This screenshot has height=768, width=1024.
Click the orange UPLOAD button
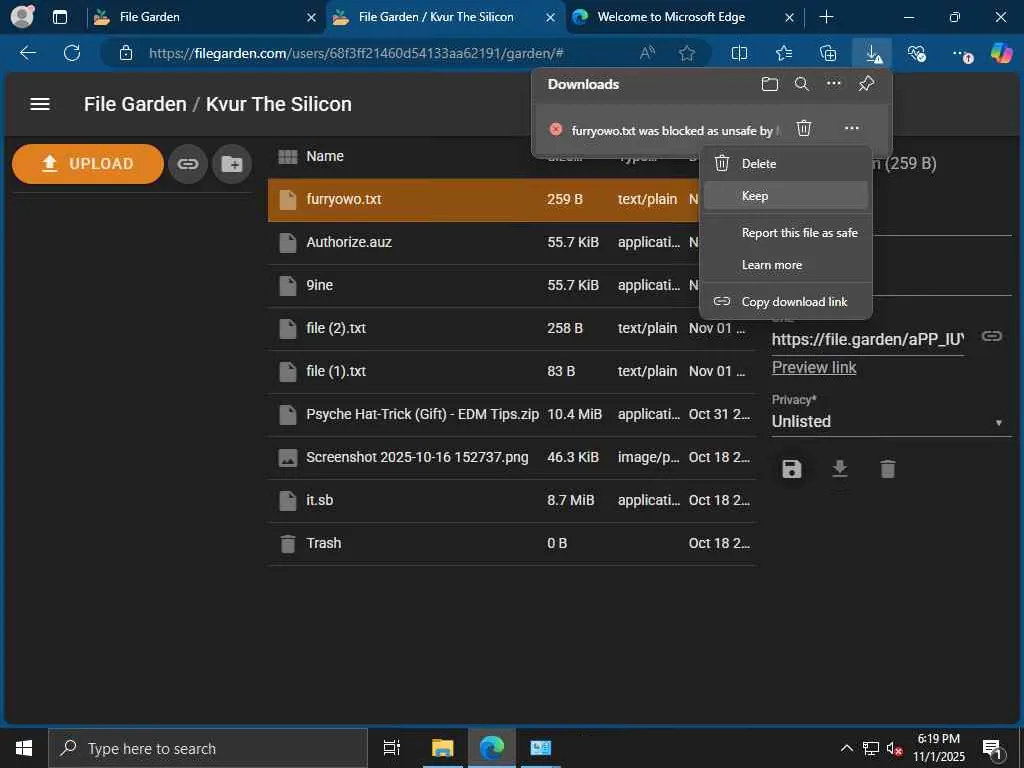(x=88, y=163)
